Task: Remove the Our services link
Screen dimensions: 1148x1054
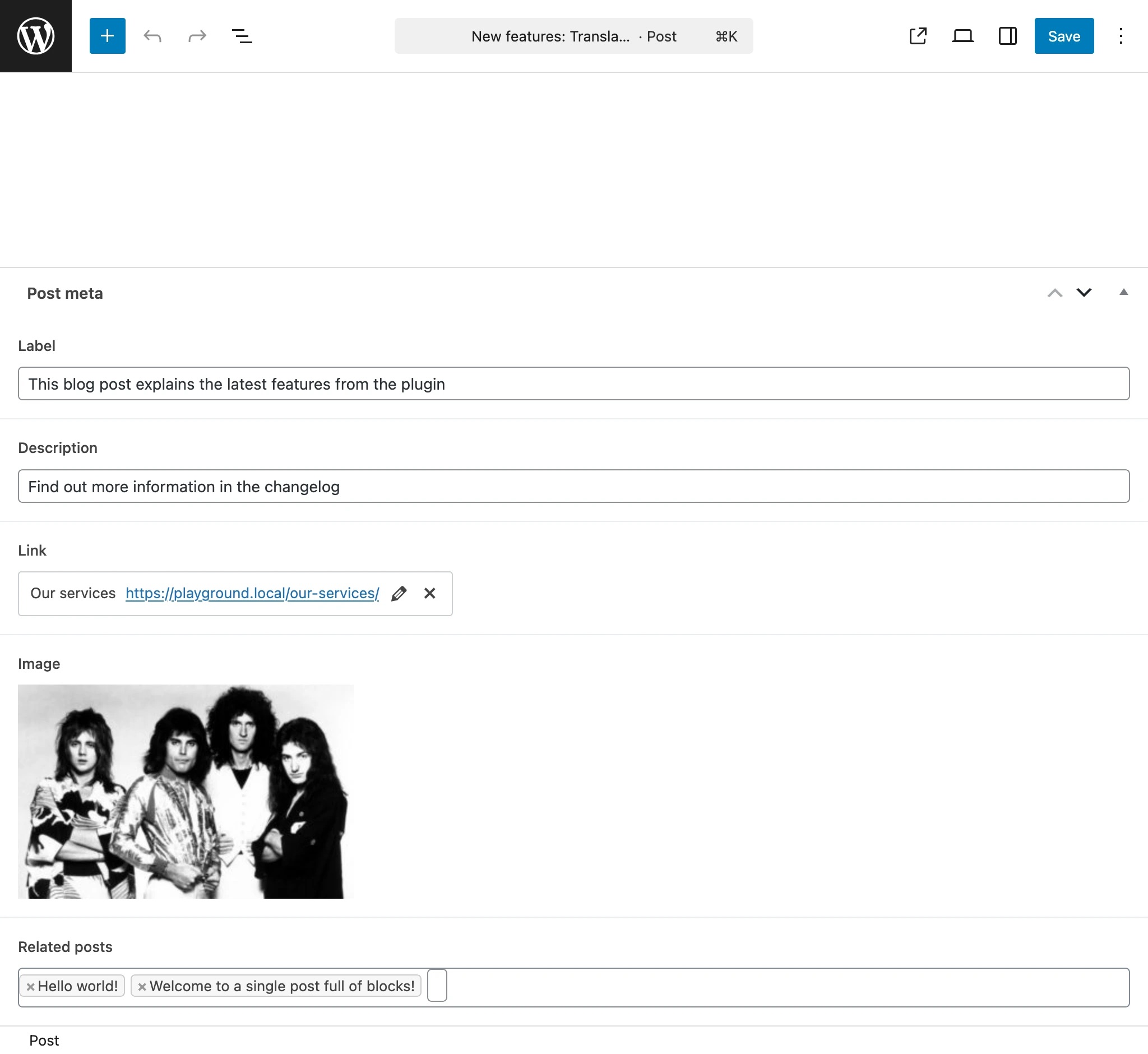Action: pyautogui.click(x=429, y=593)
